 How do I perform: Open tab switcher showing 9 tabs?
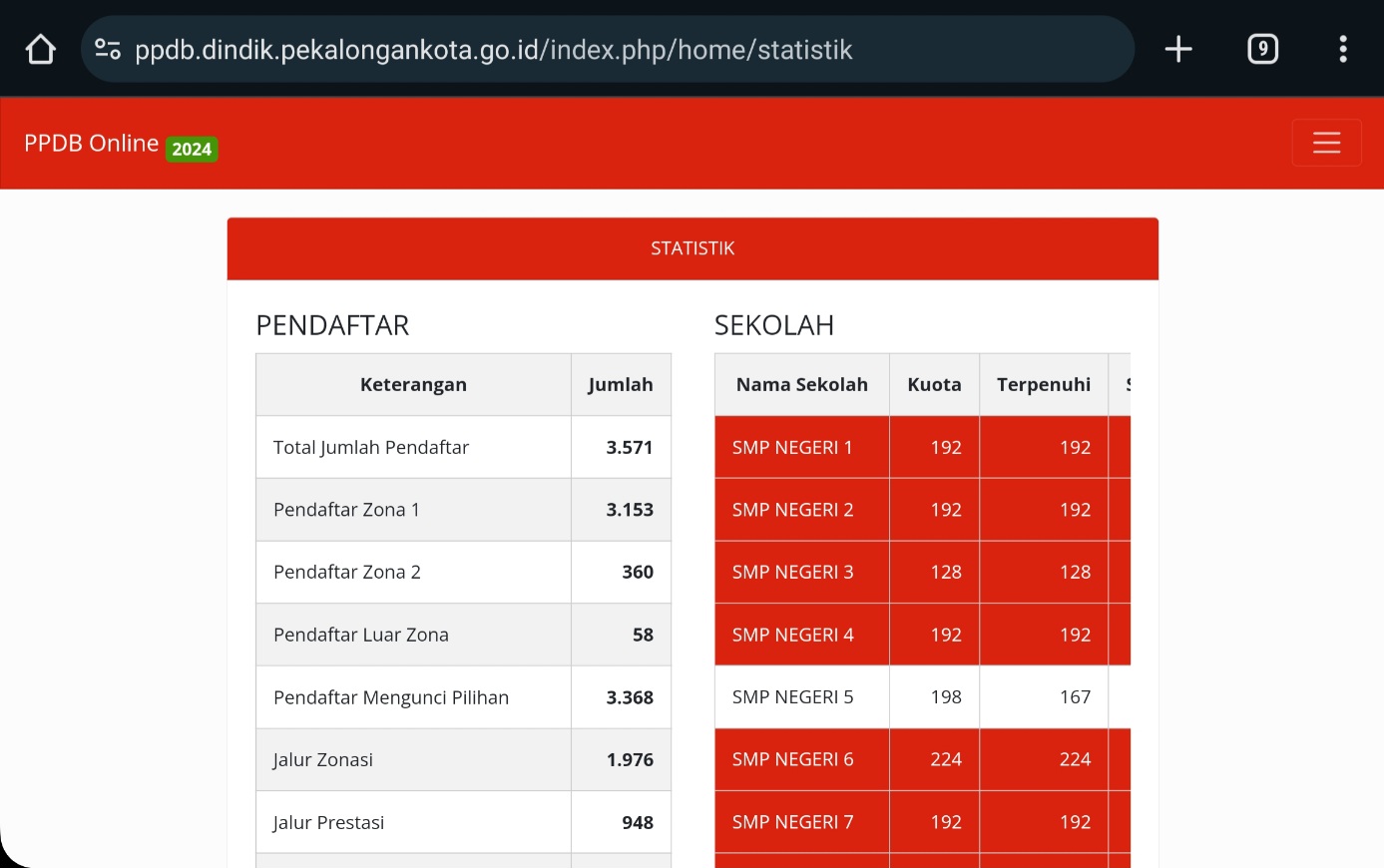click(1263, 49)
